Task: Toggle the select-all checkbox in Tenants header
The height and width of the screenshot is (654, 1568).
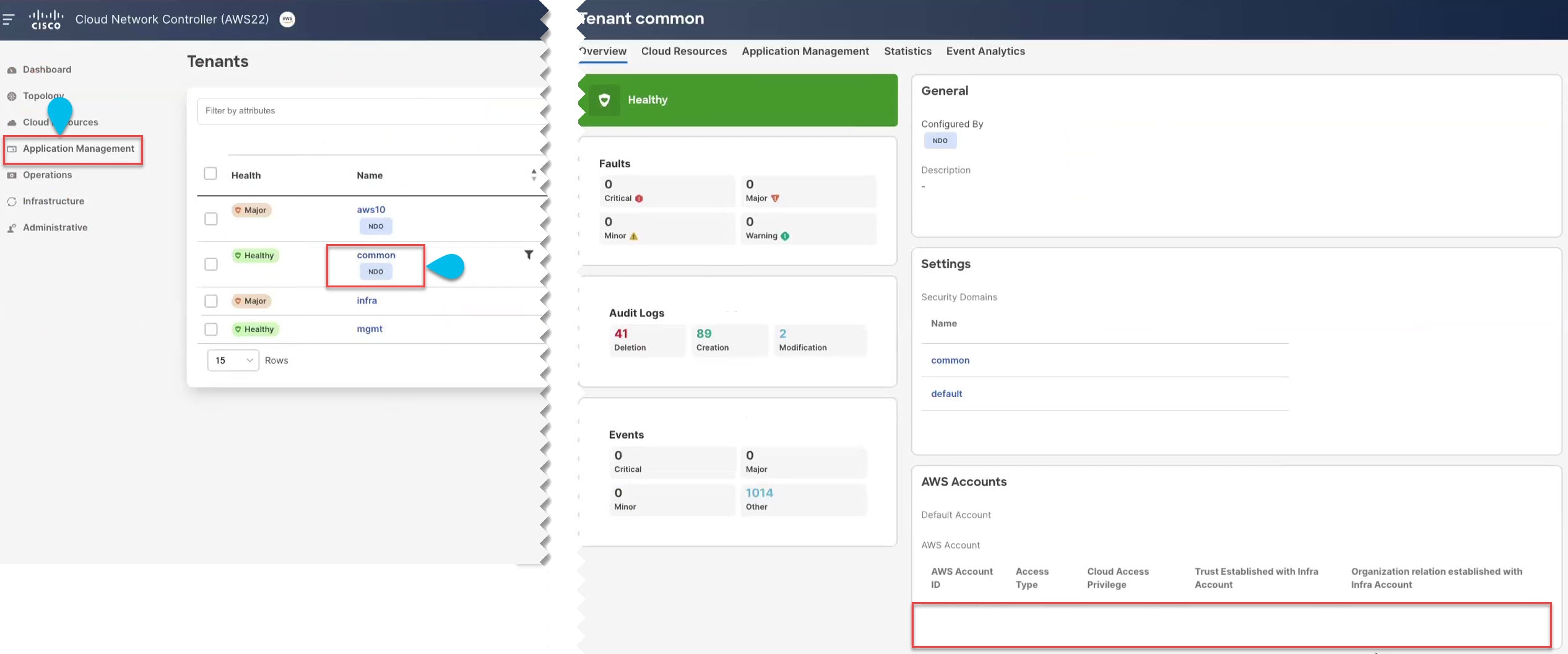Action: [x=210, y=173]
